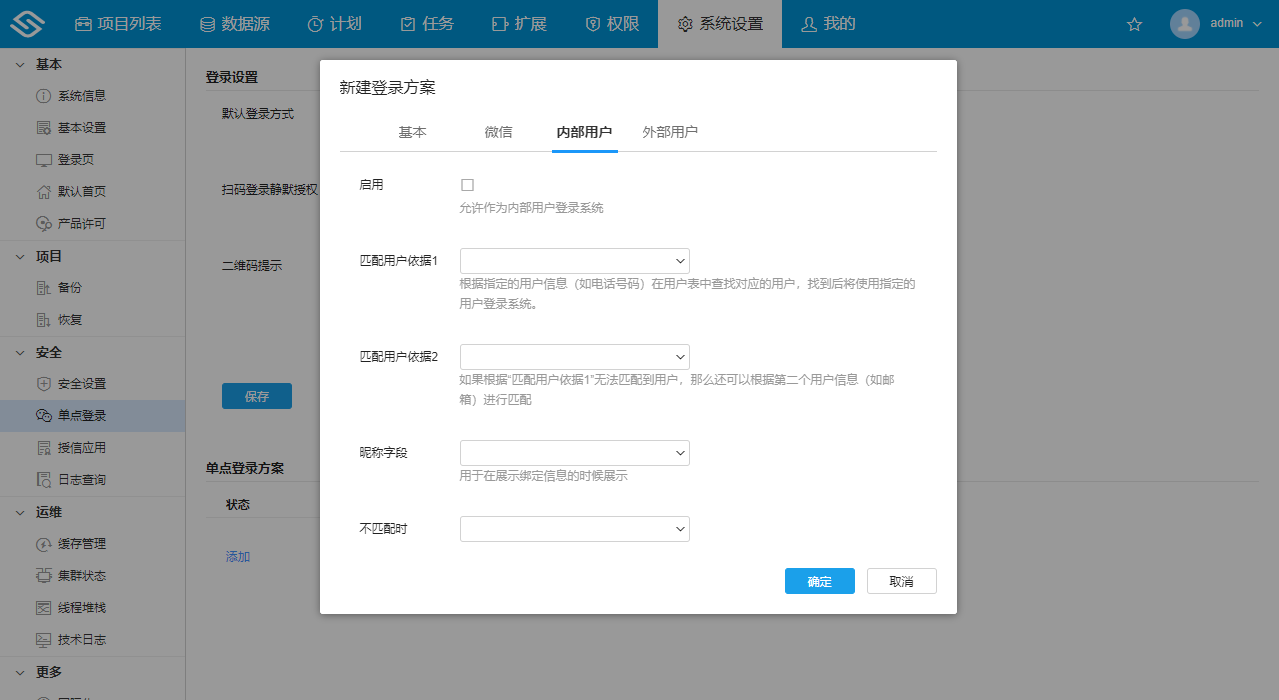Confirm the dialog with 确定 button

click(819, 581)
